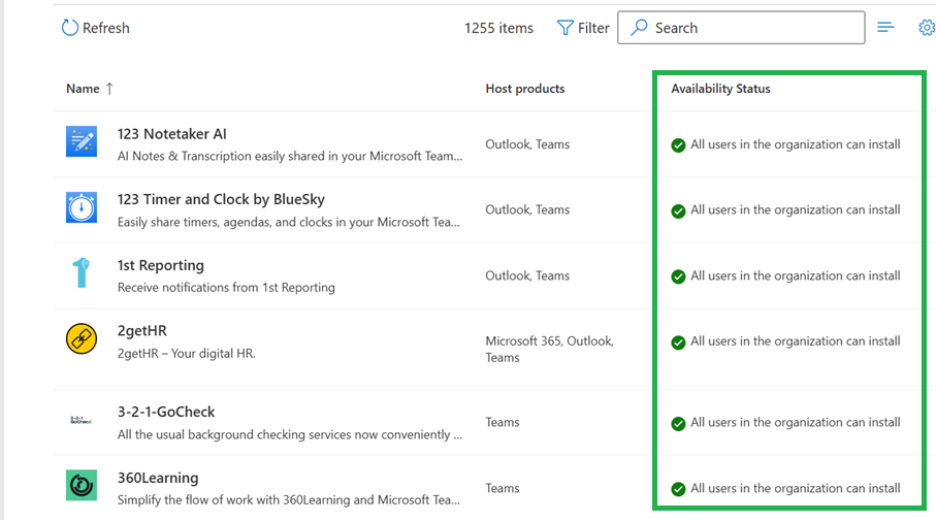
Task: Open the Filter options
Action: click(583, 28)
